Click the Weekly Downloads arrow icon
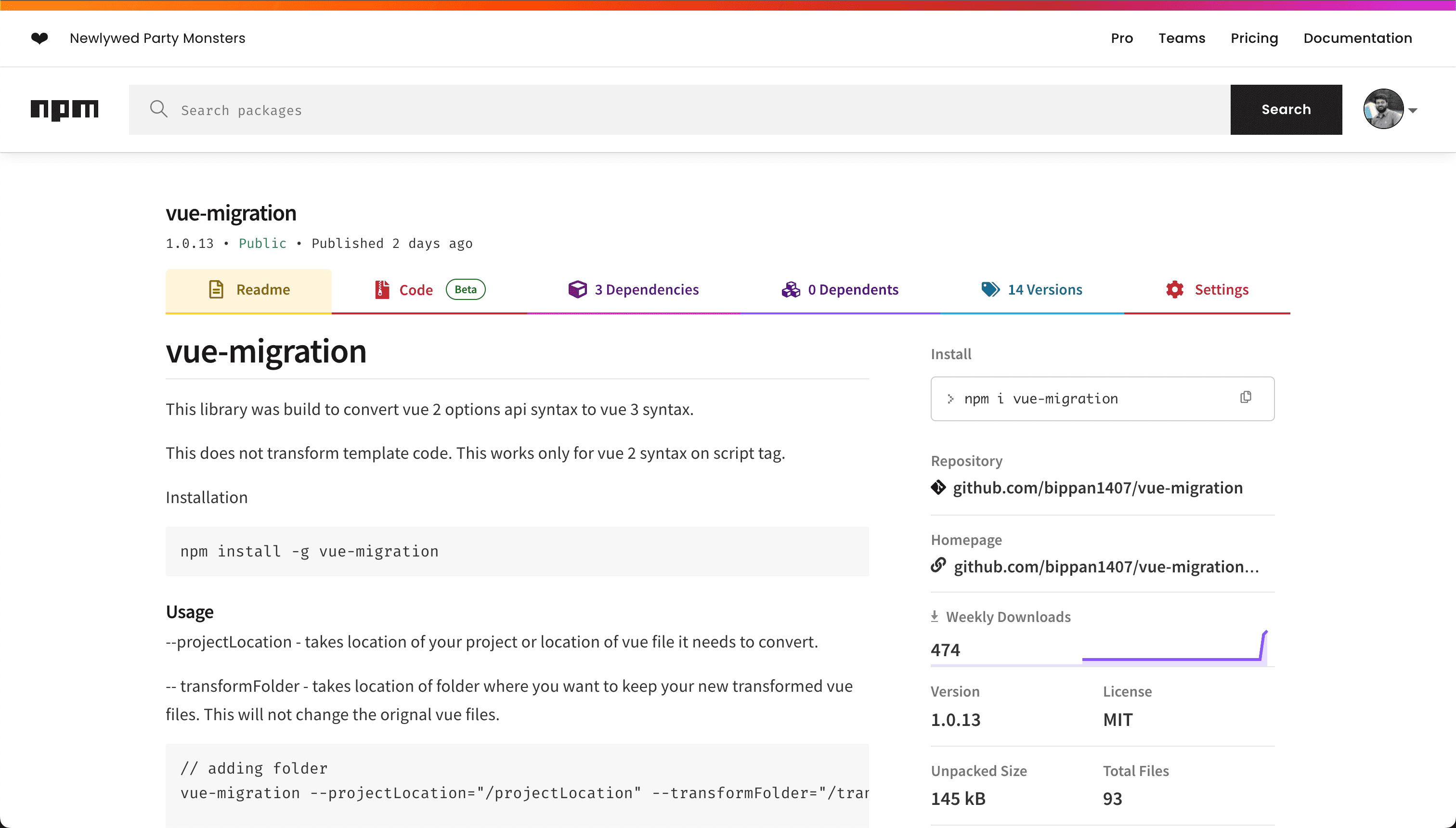1456x828 pixels. [x=935, y=617]
